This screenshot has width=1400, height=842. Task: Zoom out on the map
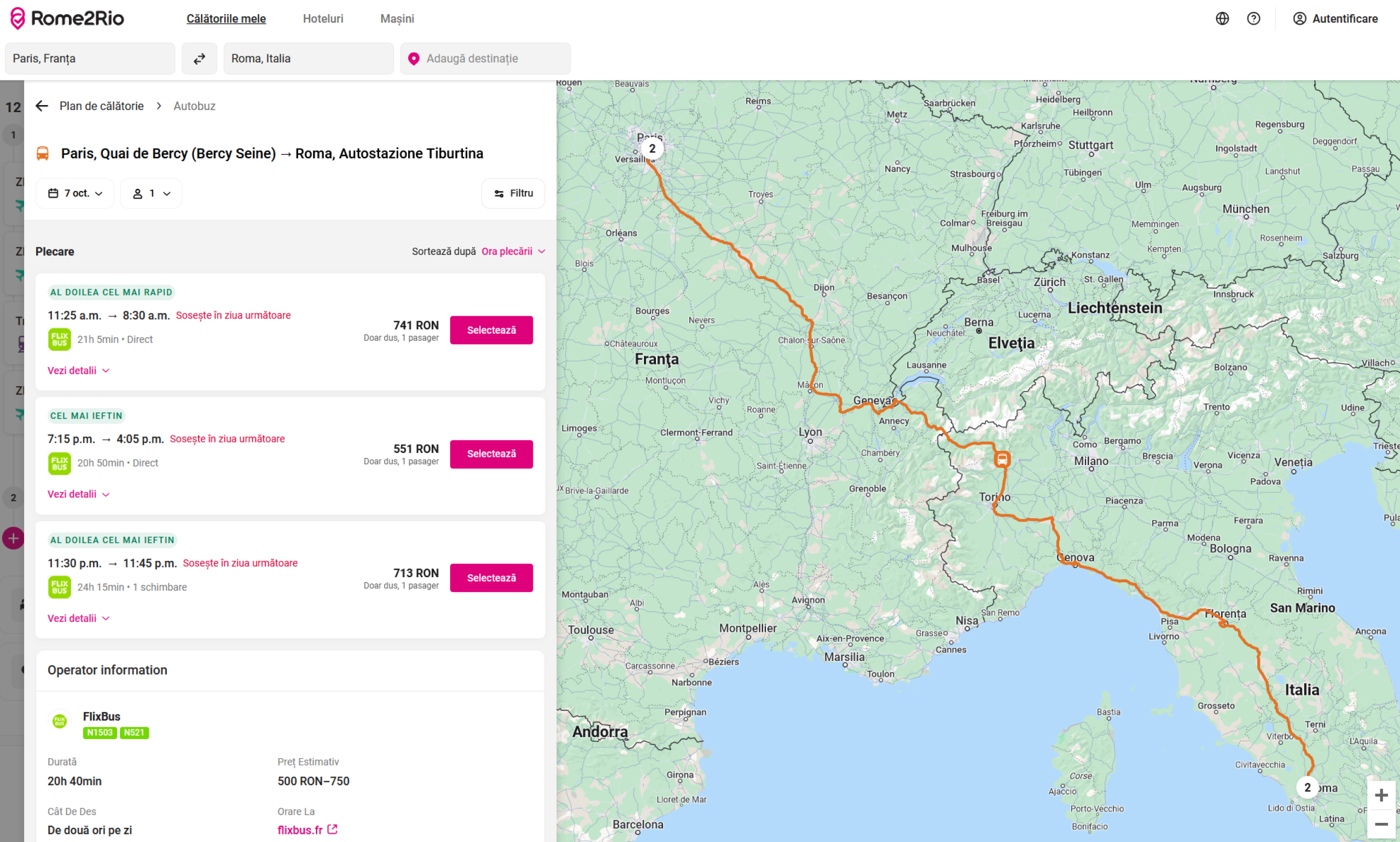(1381, 824)
